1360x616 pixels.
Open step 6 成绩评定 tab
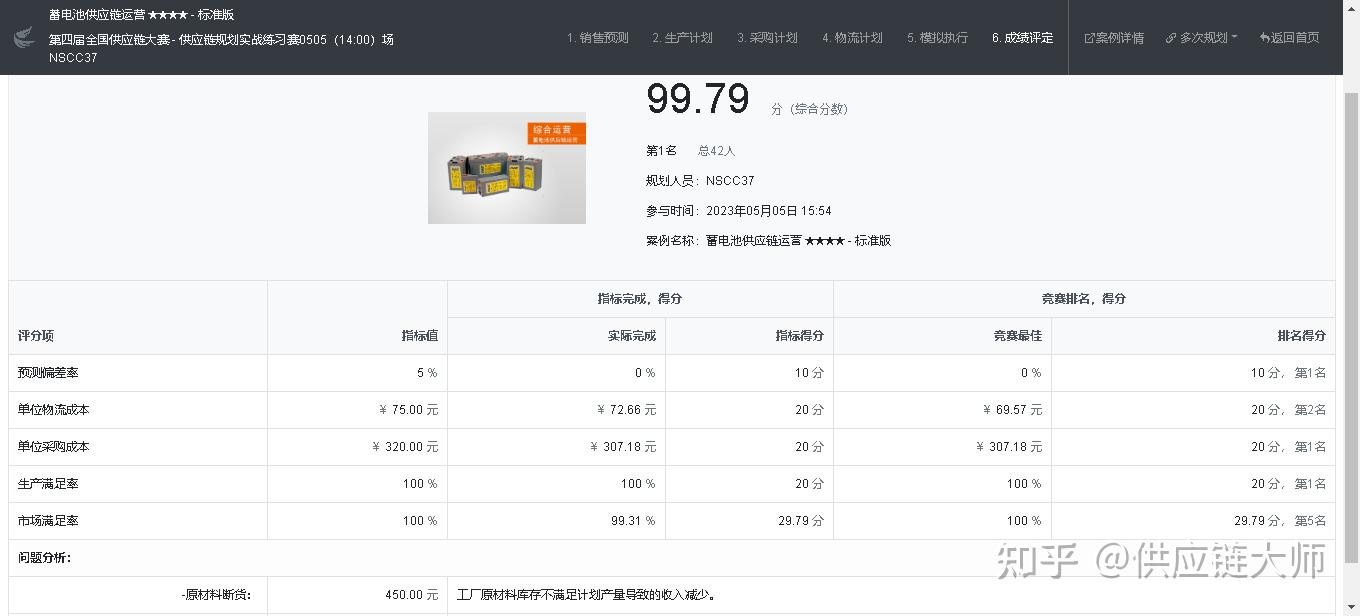pos(1022,38)
